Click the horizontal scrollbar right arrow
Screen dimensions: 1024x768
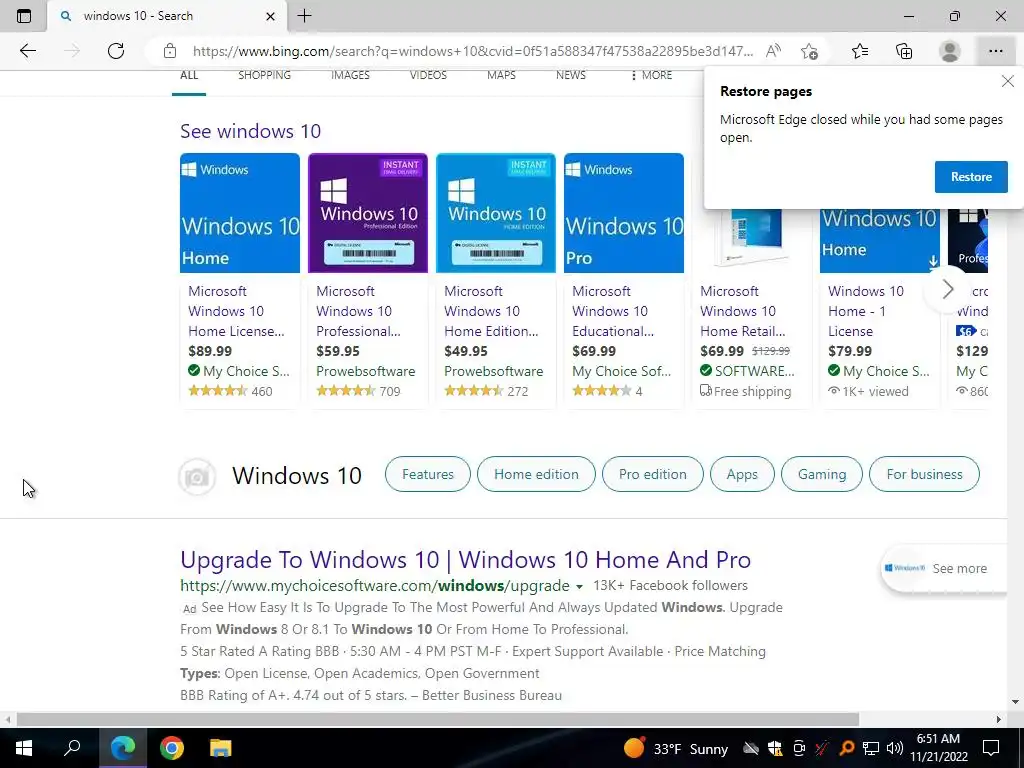998,719
